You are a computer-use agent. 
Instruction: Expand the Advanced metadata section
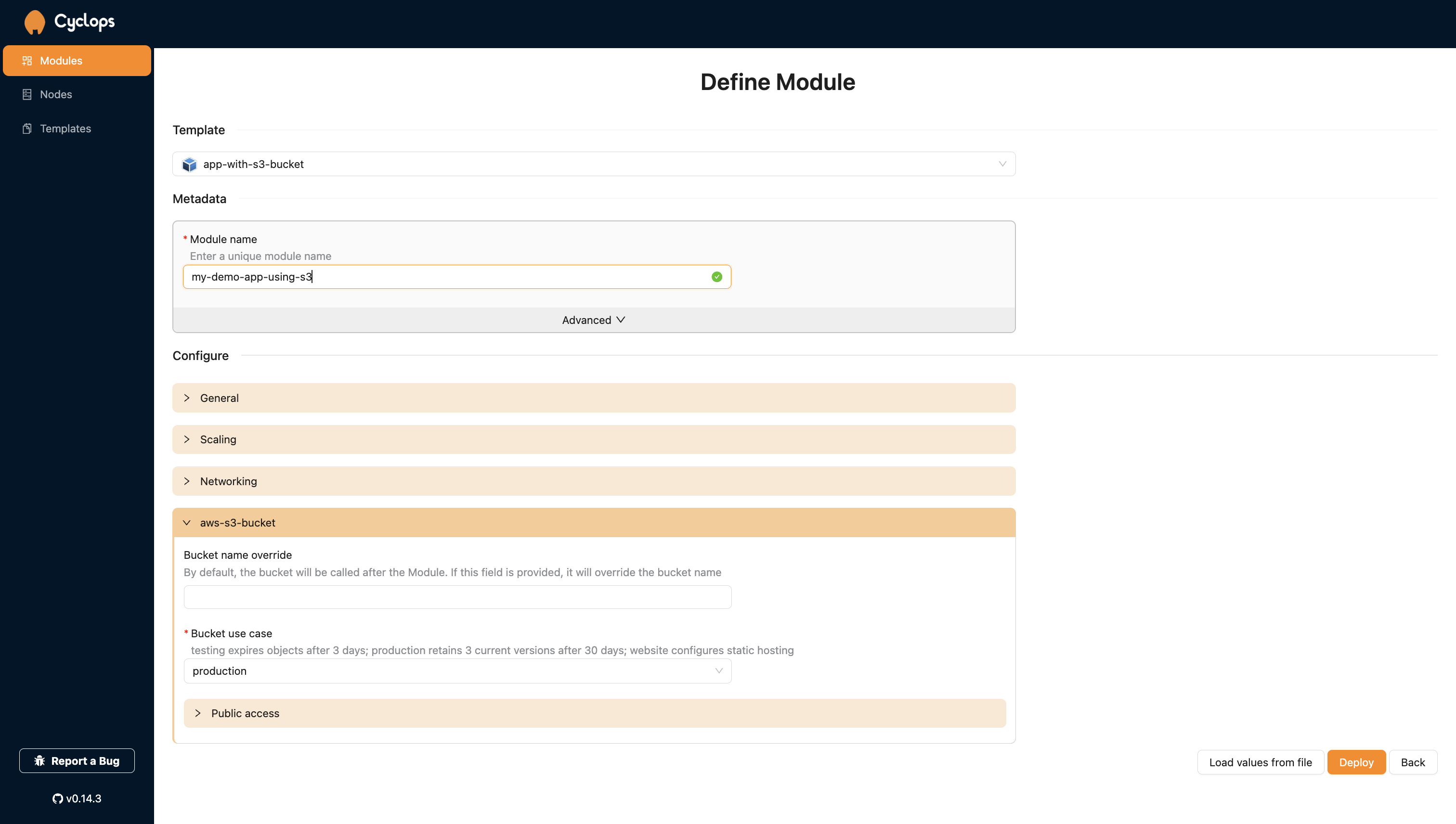pyautogui.click(x=593, y=319)
